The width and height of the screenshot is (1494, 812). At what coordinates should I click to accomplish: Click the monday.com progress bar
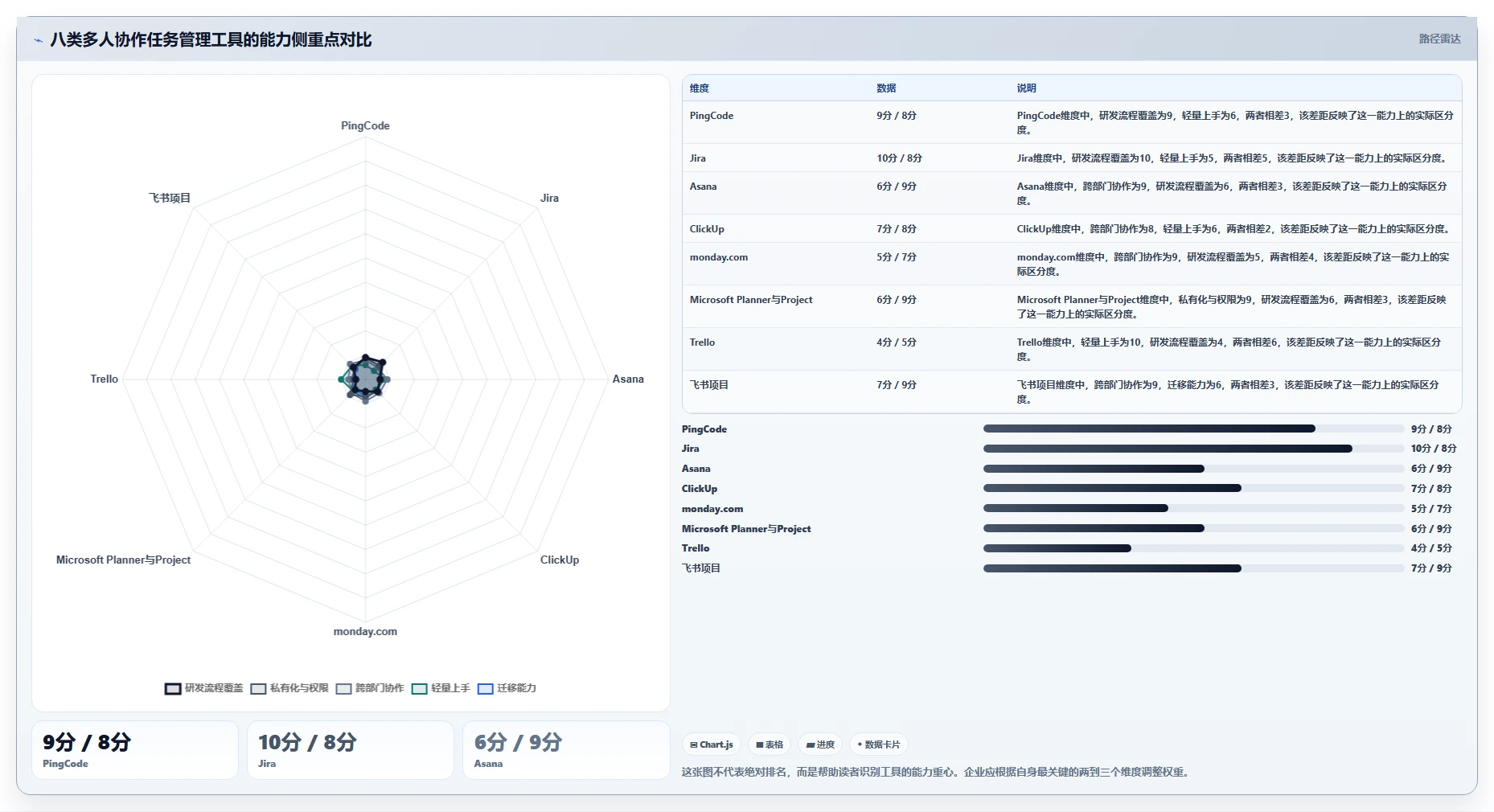pos(1193,509)
